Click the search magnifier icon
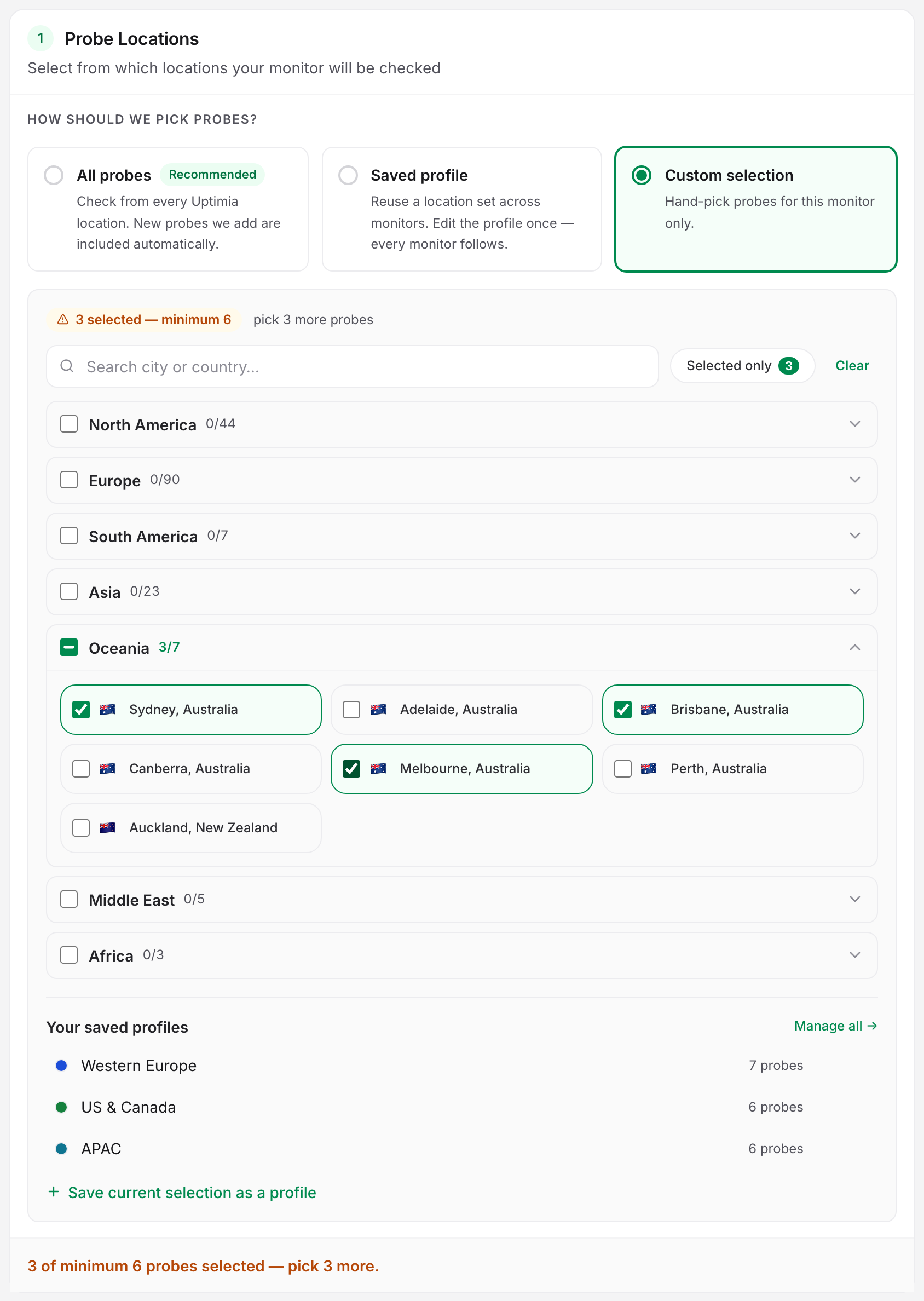Viewport: 924px width, 1301px height. click(67, 366)
